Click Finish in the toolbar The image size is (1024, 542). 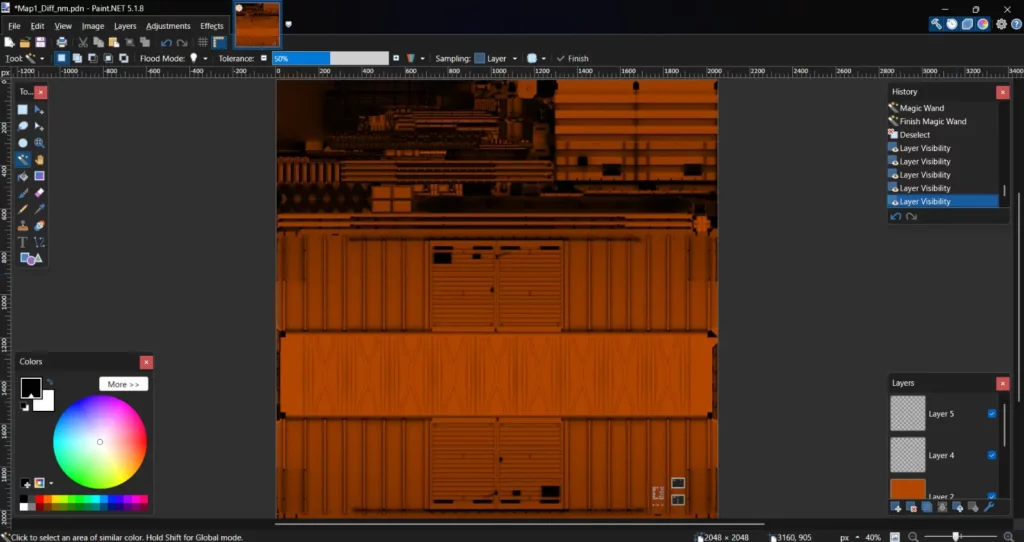573,59
